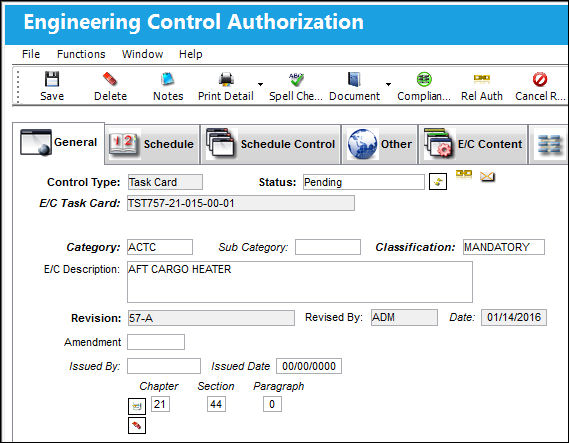
Task: Open the partially visible last tab icon
Action: point(549,144)
